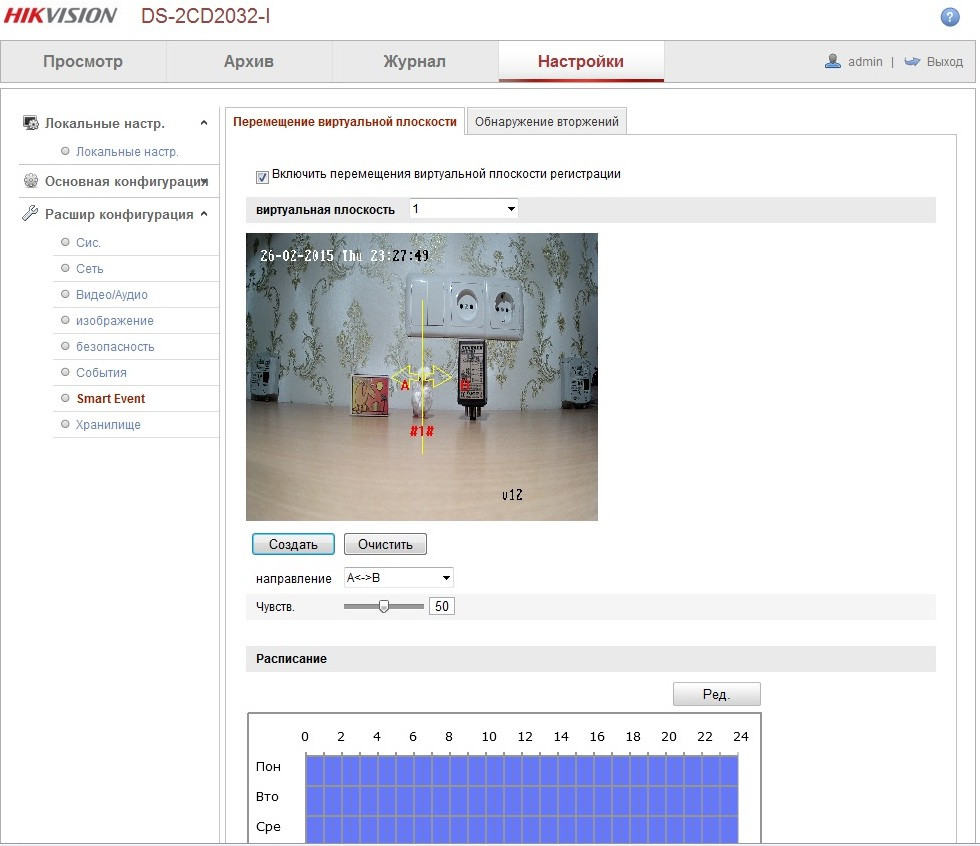The width and height of the screenshot is (980, 846).
Task: Click the monitor icon next to Локальные настр.
Action: coord(30,123)
